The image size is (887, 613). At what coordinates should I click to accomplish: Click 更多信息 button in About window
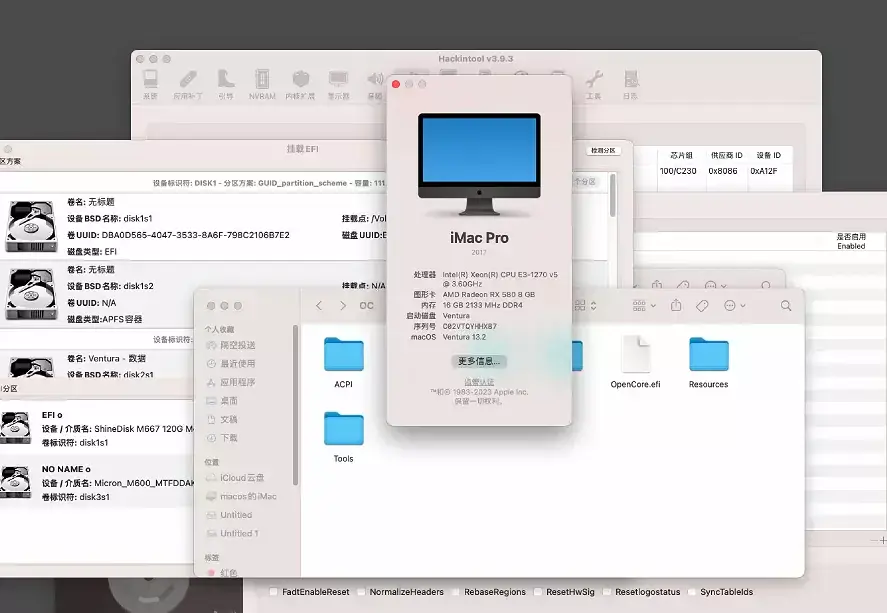[479, 361]
